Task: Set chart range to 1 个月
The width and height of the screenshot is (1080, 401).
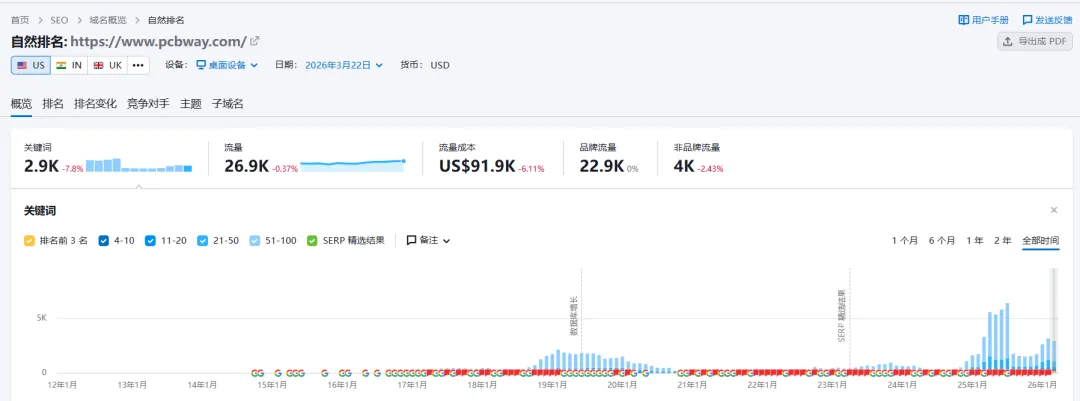Action: (x=905, y=240)
